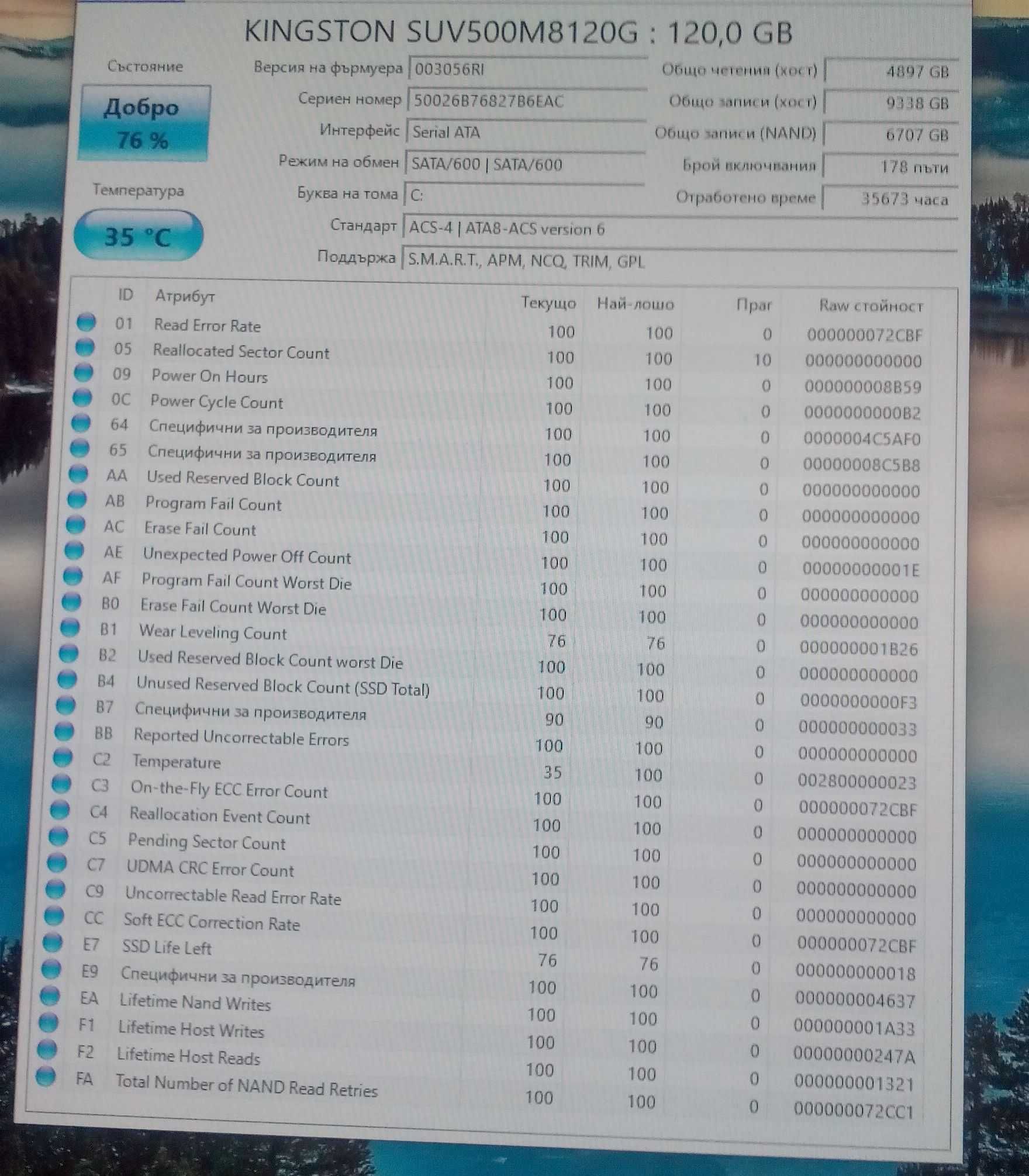This screenshot has width=1029, height=1176.
Task: Click the Добро 76 % health status button
Action: click(x=144, y=123)
